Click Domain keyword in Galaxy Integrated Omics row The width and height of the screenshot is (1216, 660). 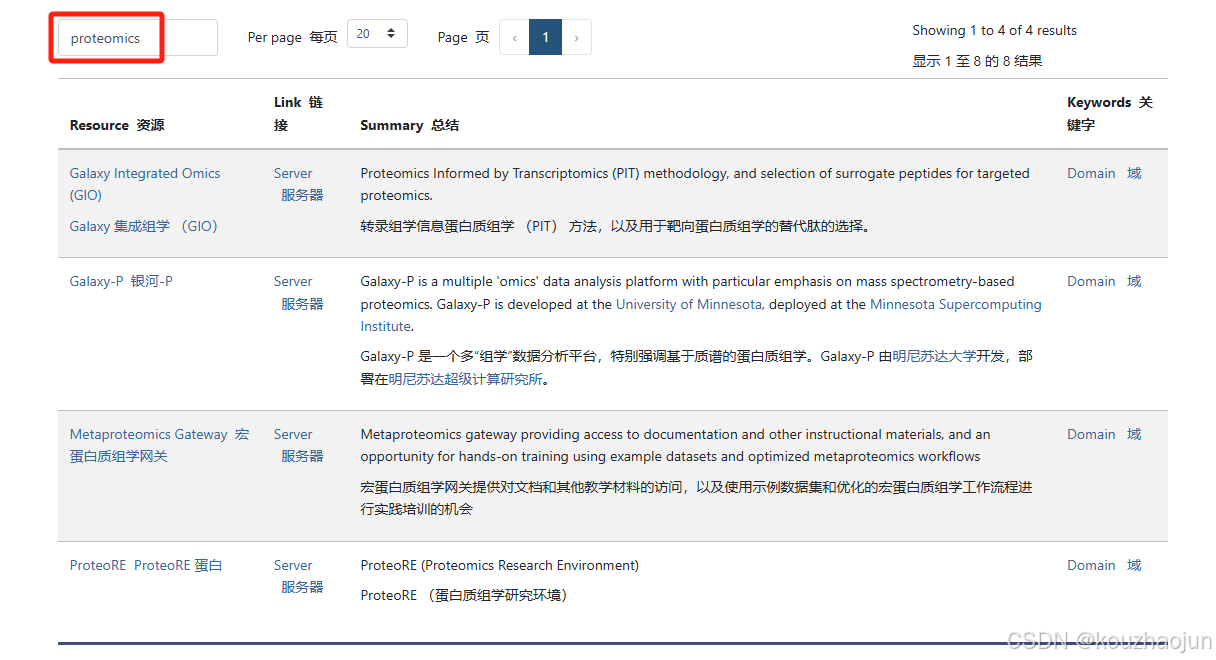coord(1091,173)
